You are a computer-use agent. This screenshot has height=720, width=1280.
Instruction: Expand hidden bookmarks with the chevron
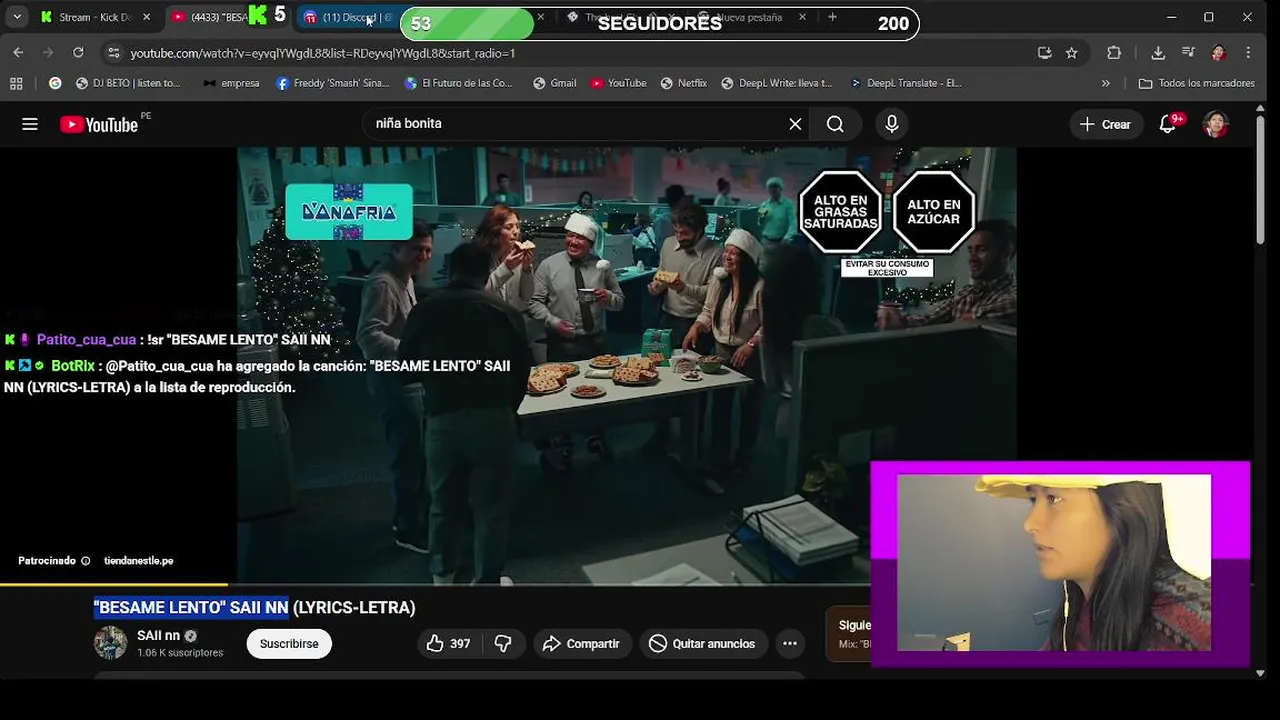point(1105,83)
